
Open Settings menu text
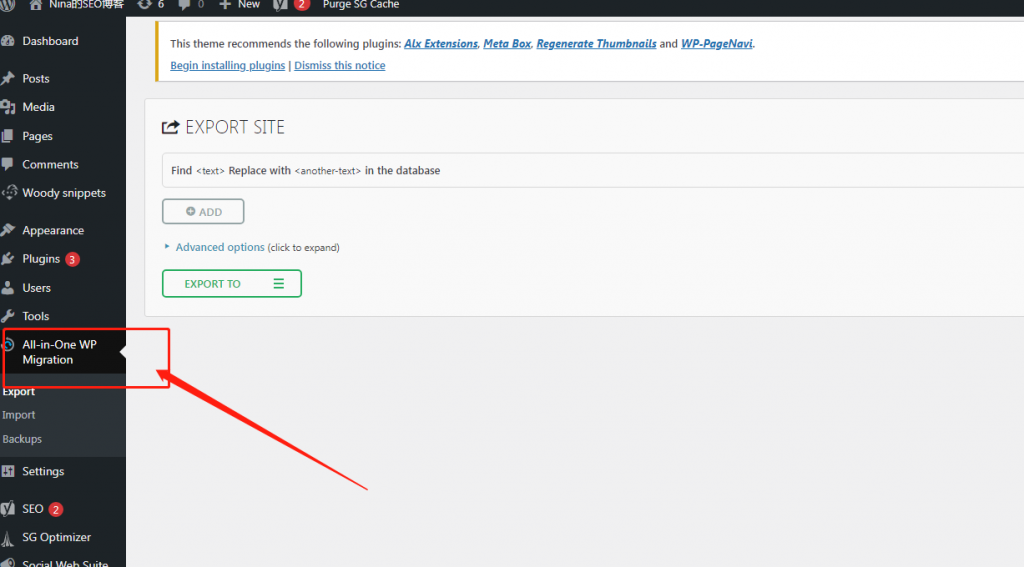pos(43,471)
